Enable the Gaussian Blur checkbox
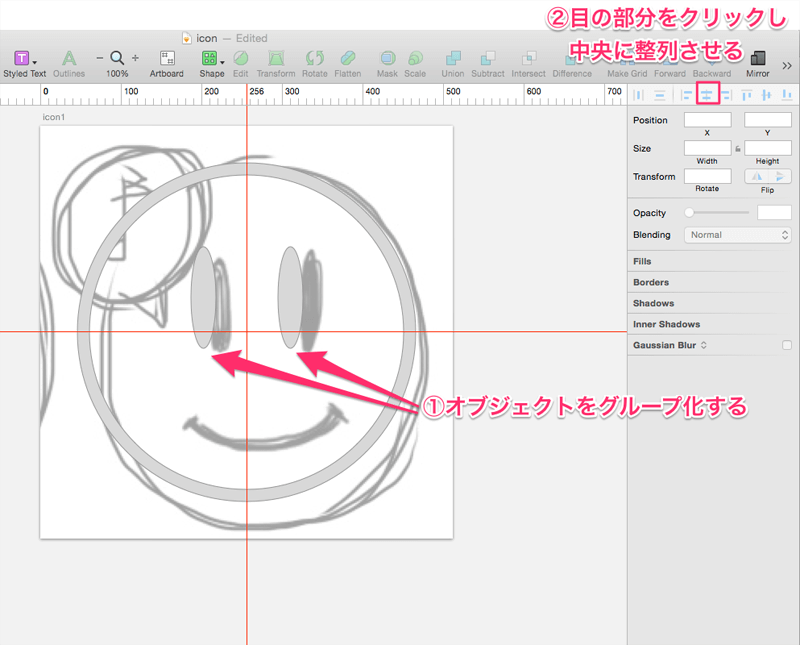 click(787, 345)
